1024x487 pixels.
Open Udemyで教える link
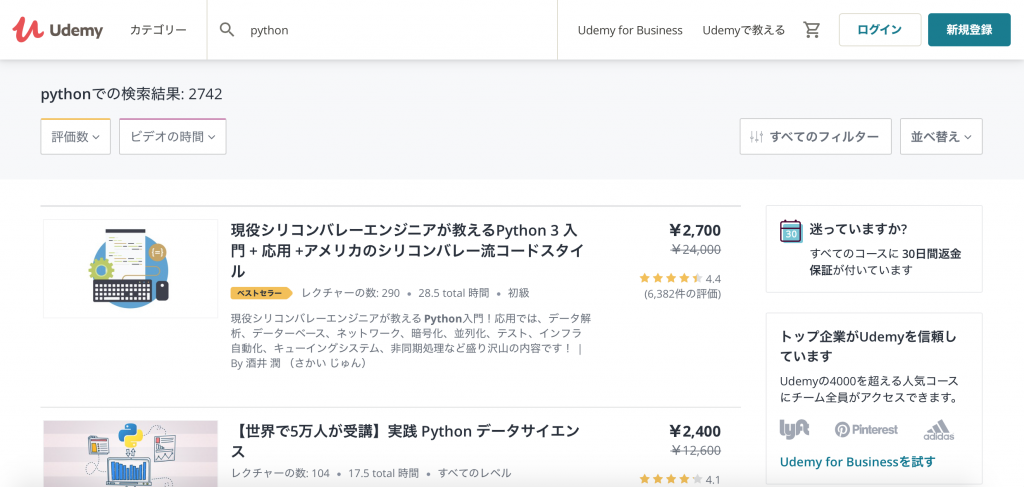click(744, 30)
